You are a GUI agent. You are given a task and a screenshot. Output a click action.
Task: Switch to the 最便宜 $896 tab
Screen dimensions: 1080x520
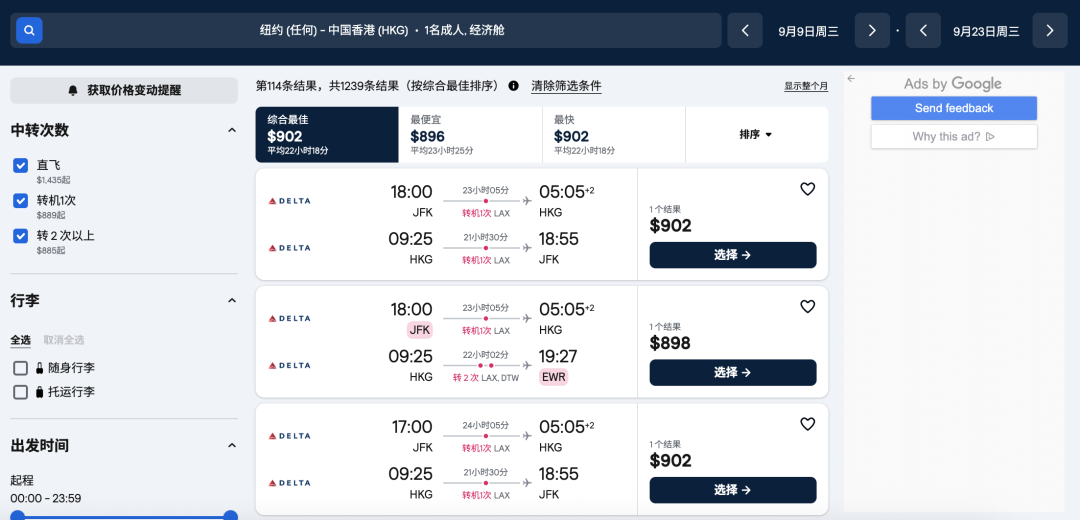(470, 135)
